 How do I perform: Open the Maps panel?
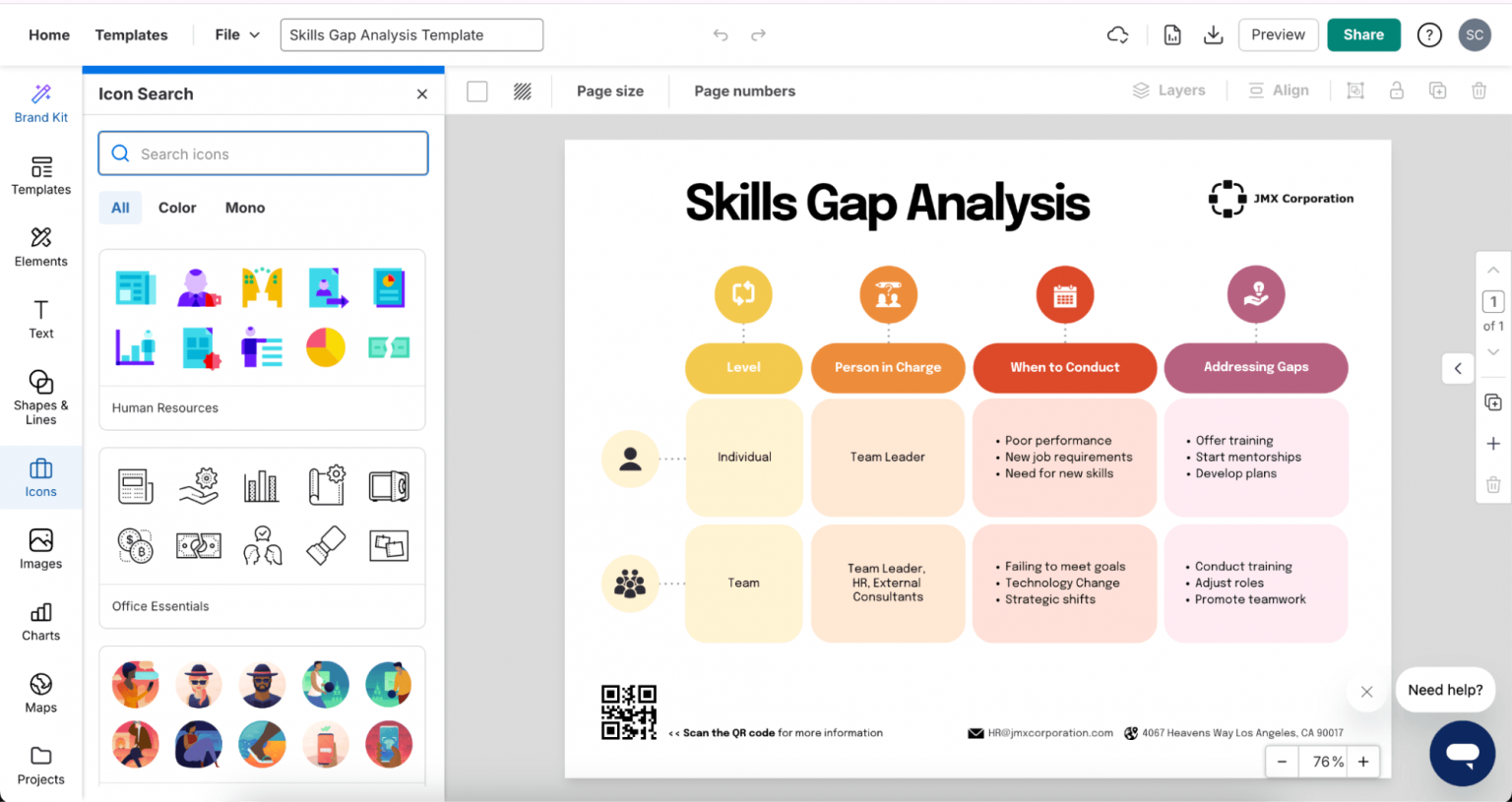pos(40,693)
